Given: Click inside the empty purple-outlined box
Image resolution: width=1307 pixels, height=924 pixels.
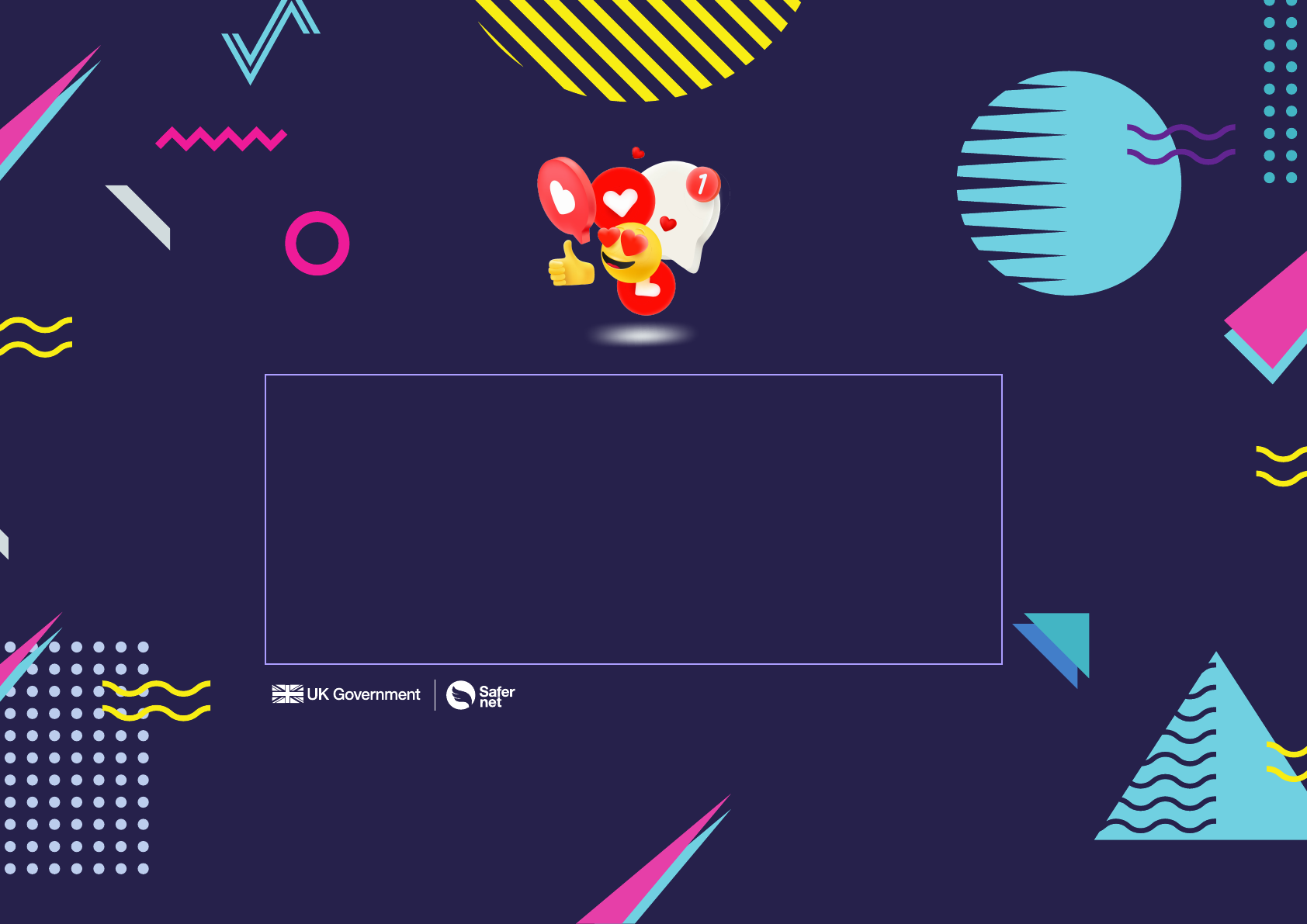Looking at the screenshot, I should coord(633,519).
